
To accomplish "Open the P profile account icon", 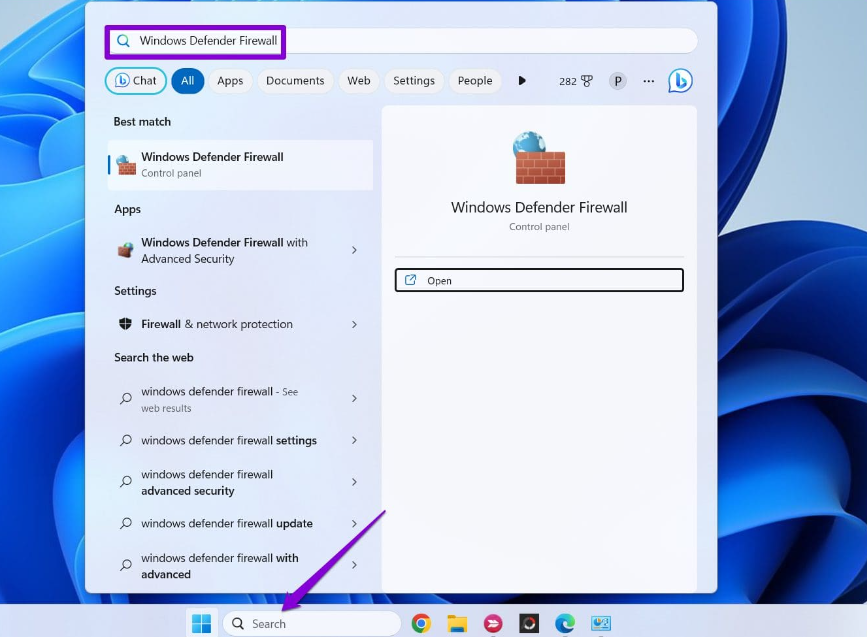I will tap(618, 81).
